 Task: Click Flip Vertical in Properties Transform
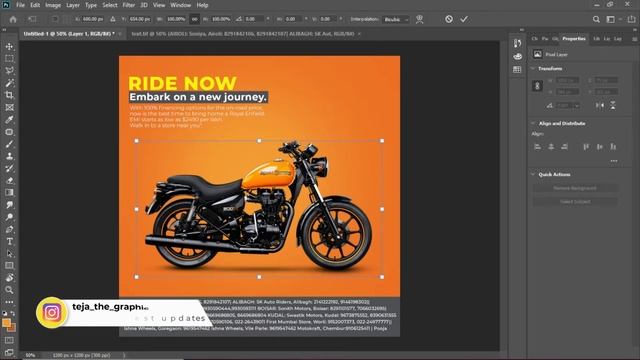[613, 105]
